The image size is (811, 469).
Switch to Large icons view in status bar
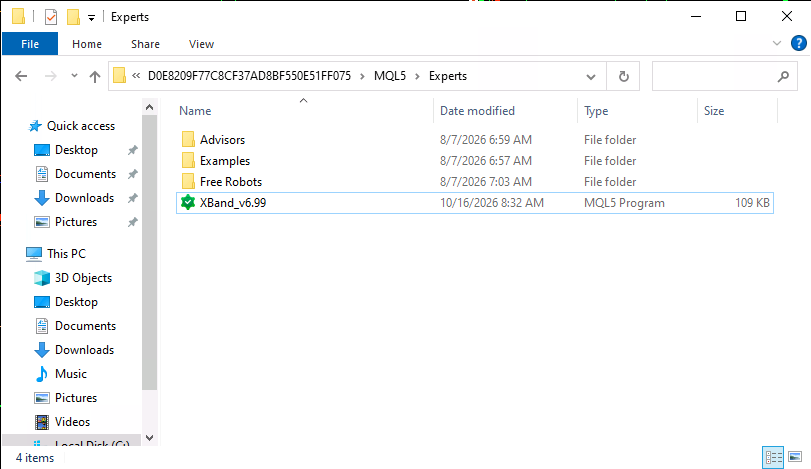(x=795, y=457)
